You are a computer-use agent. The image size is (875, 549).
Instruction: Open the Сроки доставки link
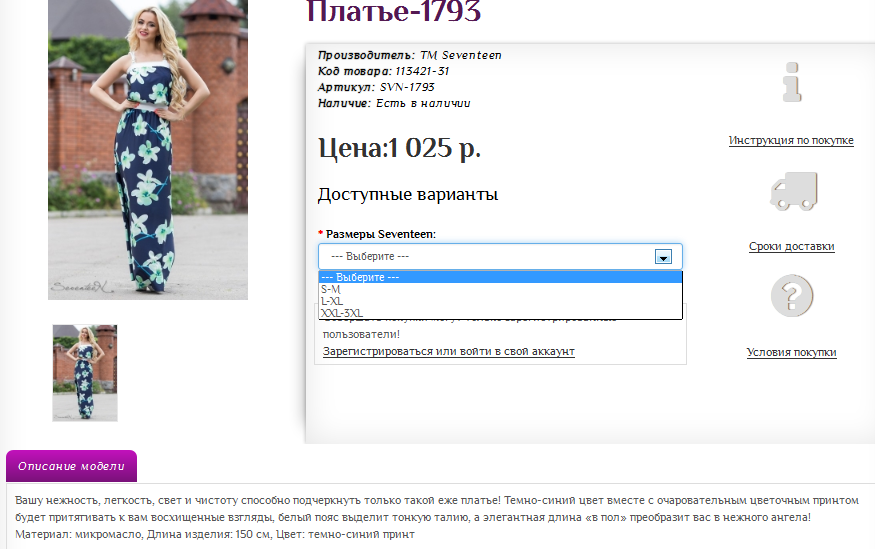tap(791, 247)
